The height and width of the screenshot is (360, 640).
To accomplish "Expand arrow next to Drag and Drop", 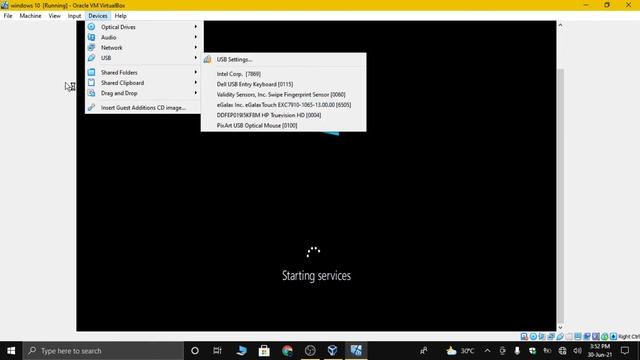I will coord(196,93).
